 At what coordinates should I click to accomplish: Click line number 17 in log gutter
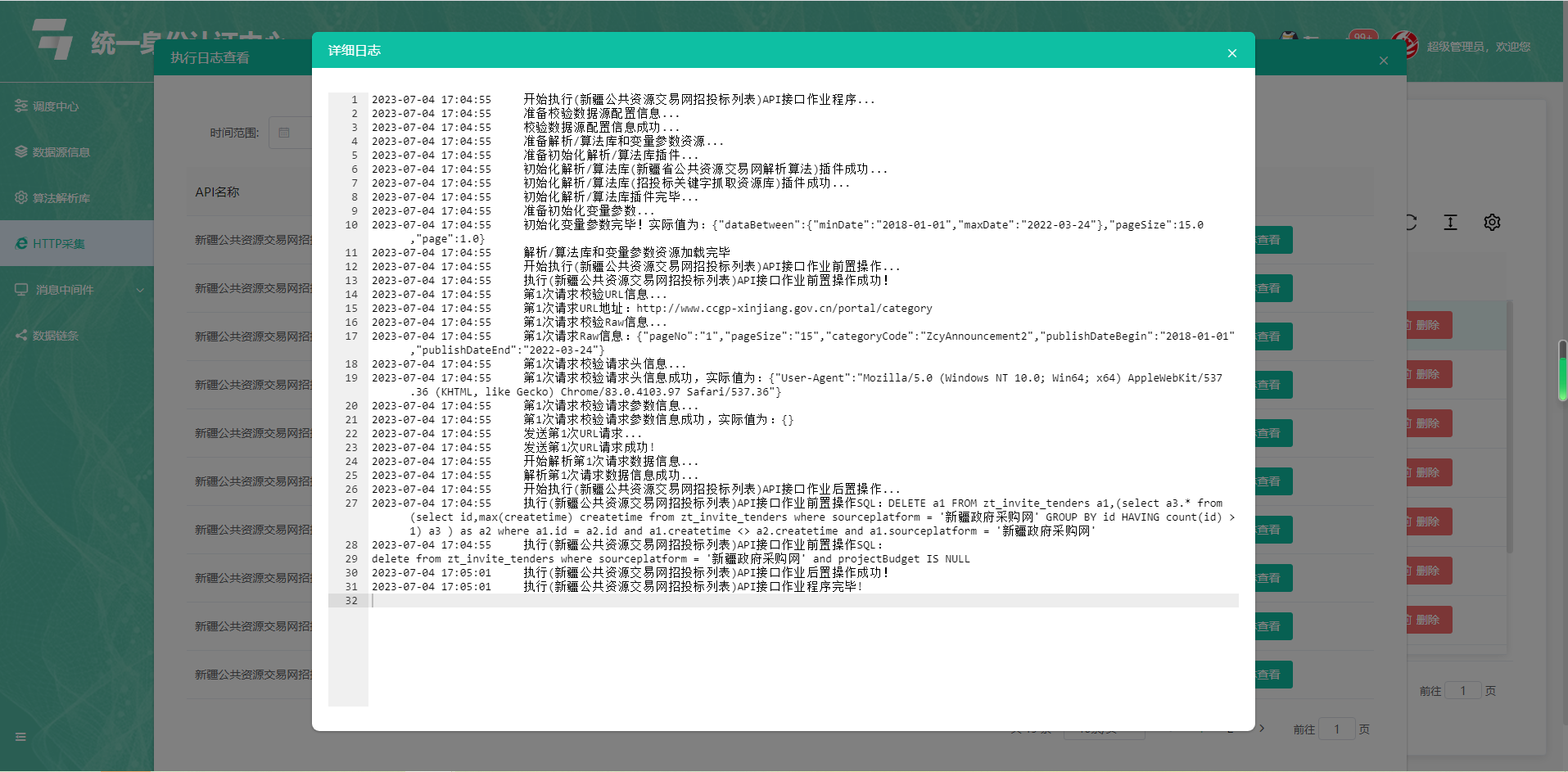click(351, 336)
